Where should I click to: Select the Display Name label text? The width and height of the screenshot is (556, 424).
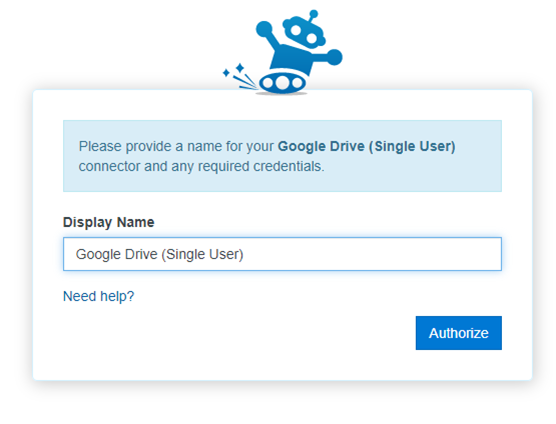(x=109, y=222)
